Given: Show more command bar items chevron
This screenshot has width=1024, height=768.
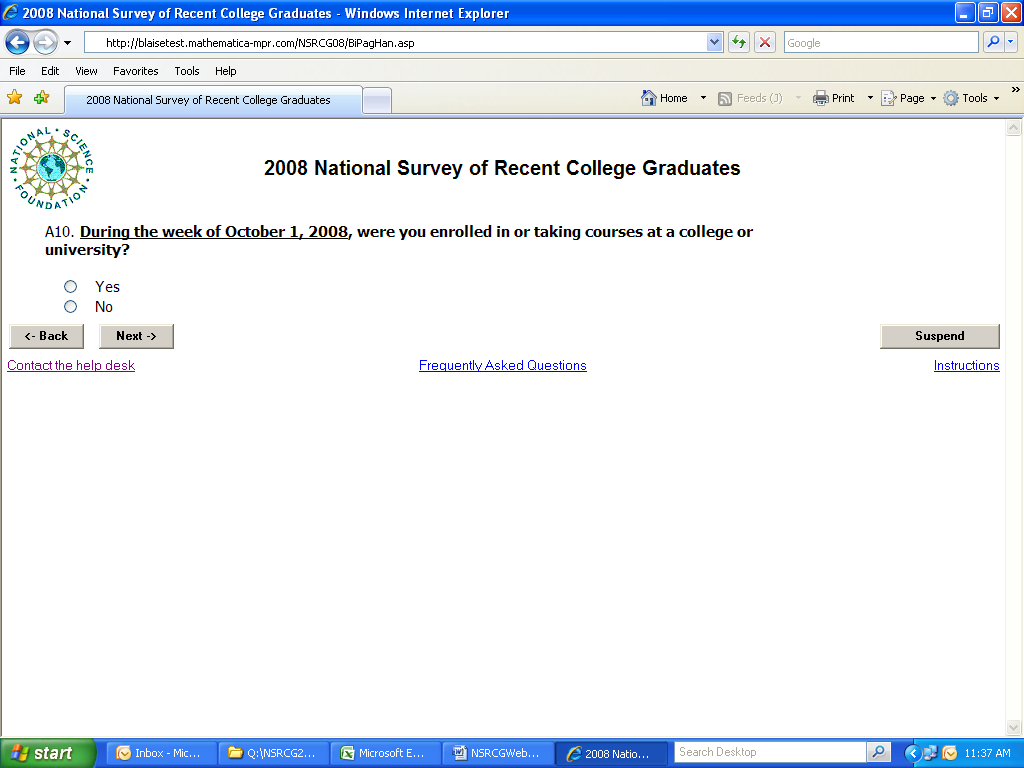Looking at the screenshot, I should click(1016, 89).
